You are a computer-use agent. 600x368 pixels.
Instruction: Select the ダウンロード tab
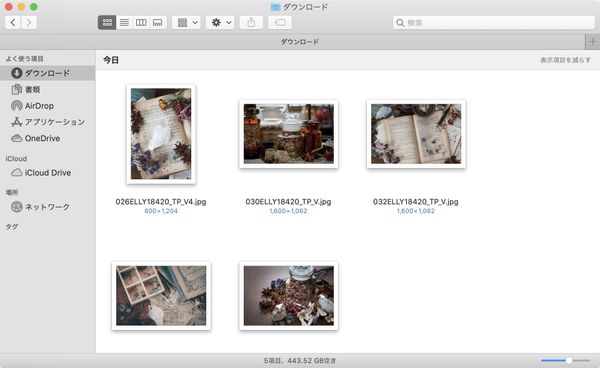click(x=293, y=42)
